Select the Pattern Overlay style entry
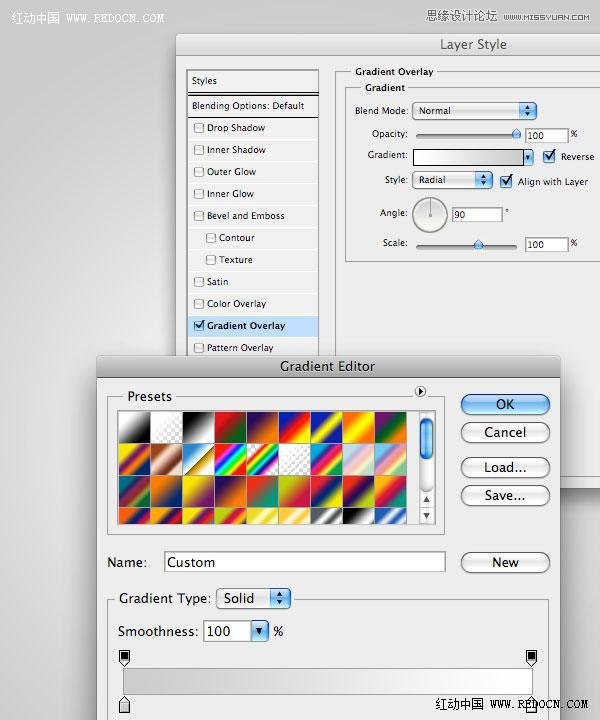The image size is (600, 720). (x=240, y=348)
